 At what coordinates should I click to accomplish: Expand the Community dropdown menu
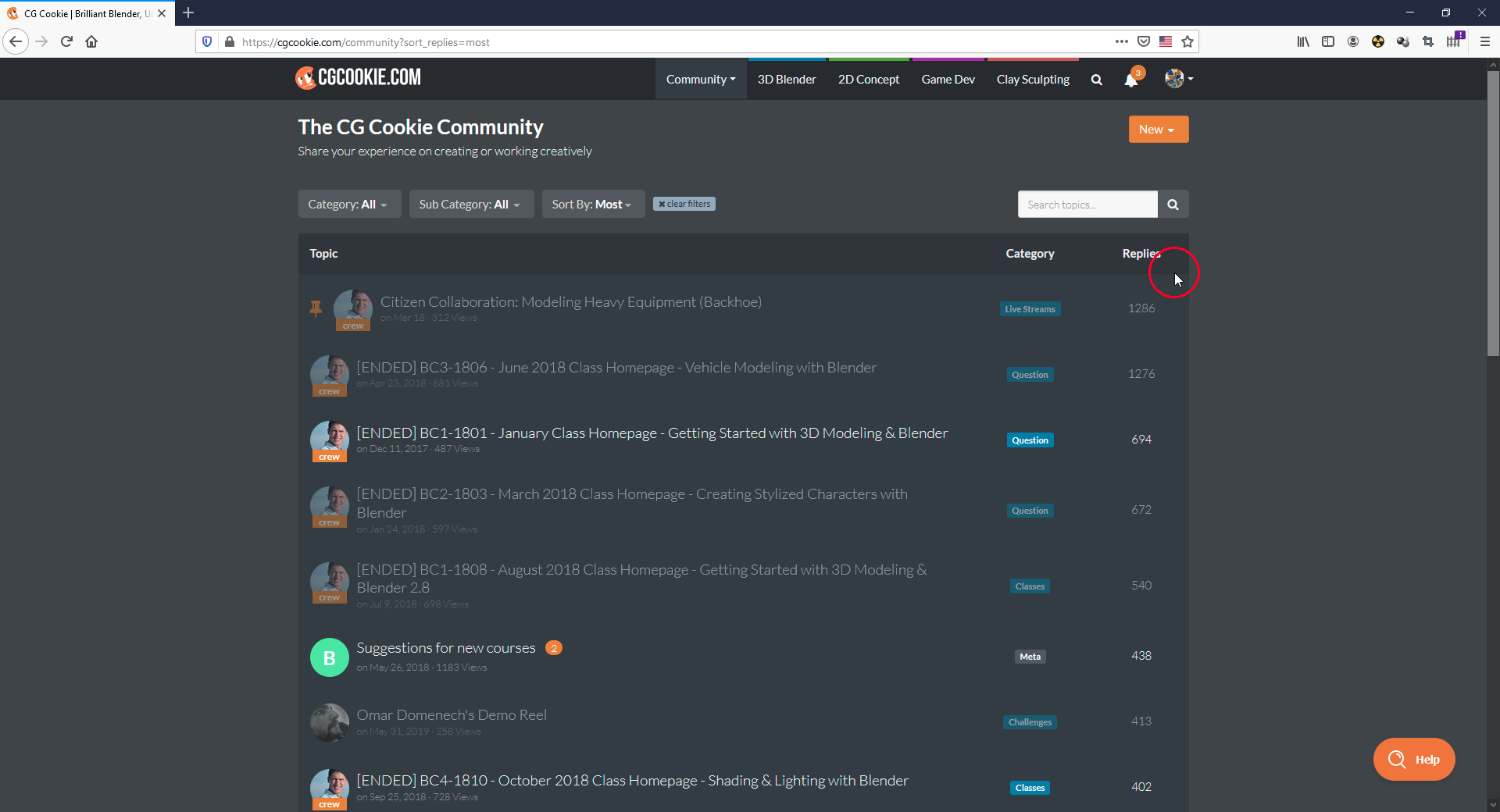[x=701, y=80]
